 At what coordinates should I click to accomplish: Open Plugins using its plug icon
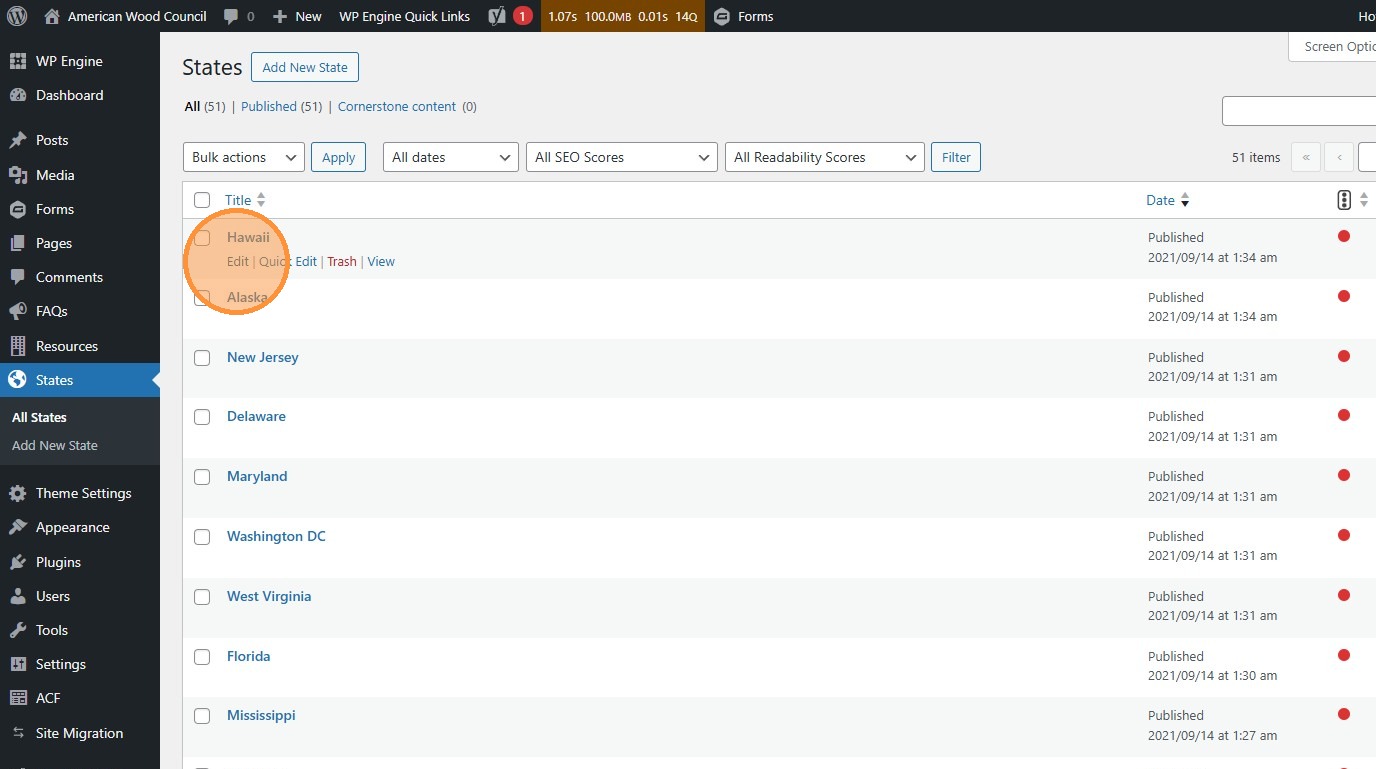18,562
